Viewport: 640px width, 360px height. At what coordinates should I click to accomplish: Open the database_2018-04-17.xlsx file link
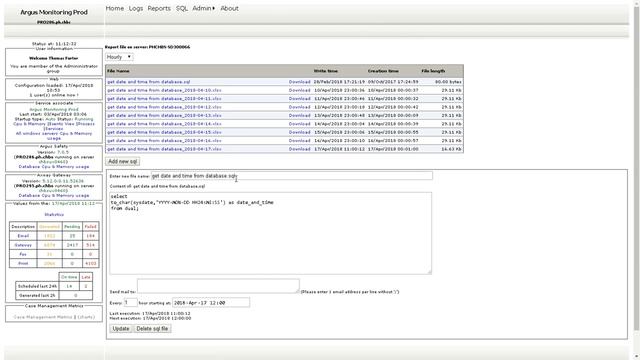(164, 149)
